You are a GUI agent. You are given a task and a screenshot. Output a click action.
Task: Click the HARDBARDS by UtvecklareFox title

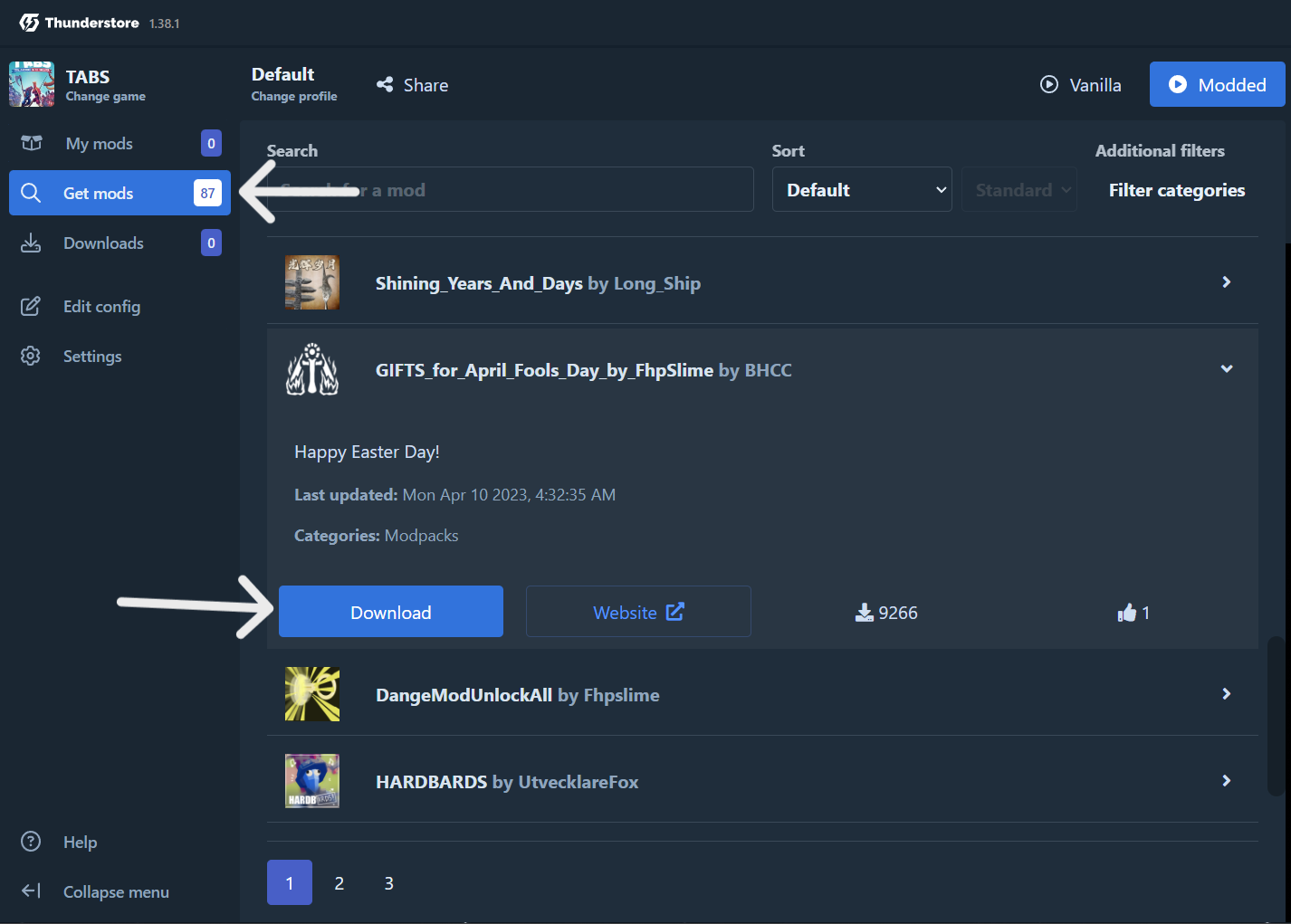point(507,782)
